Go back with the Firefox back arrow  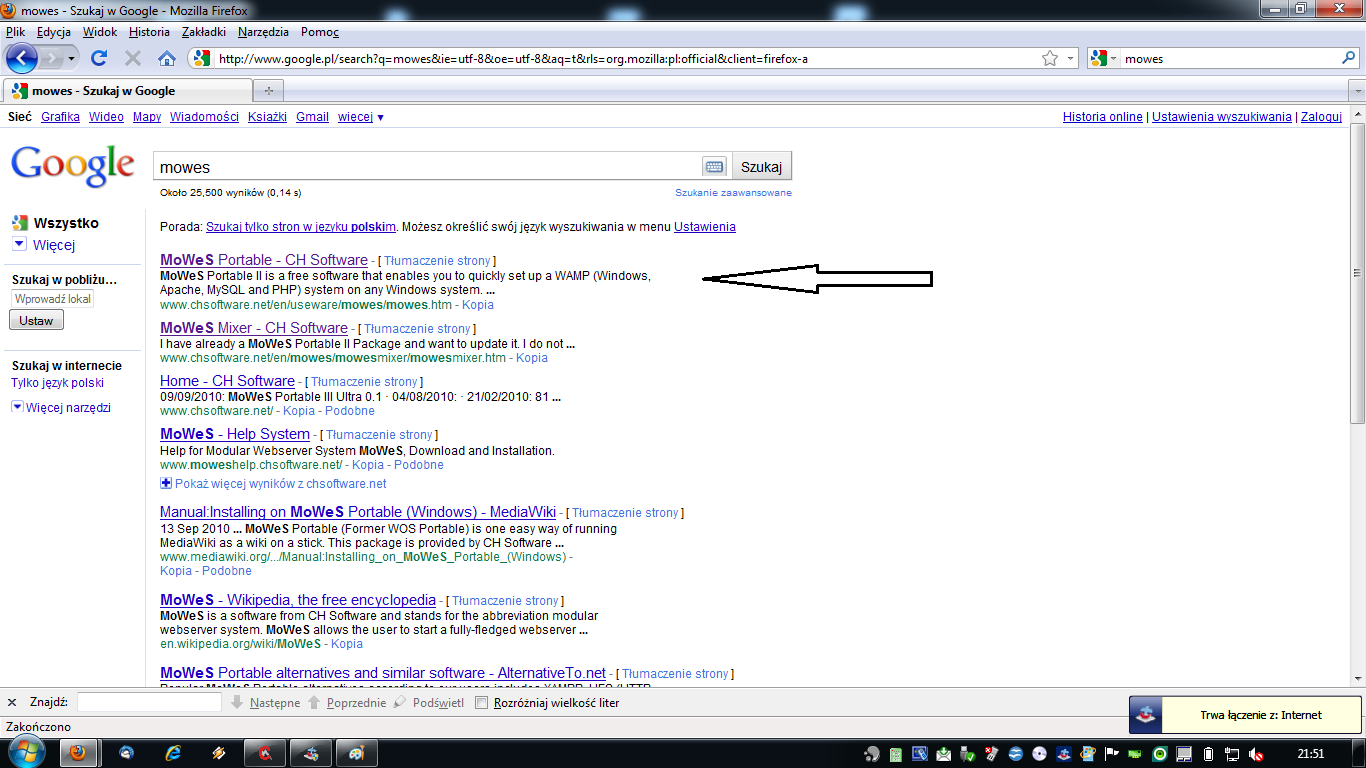point(23,58)
